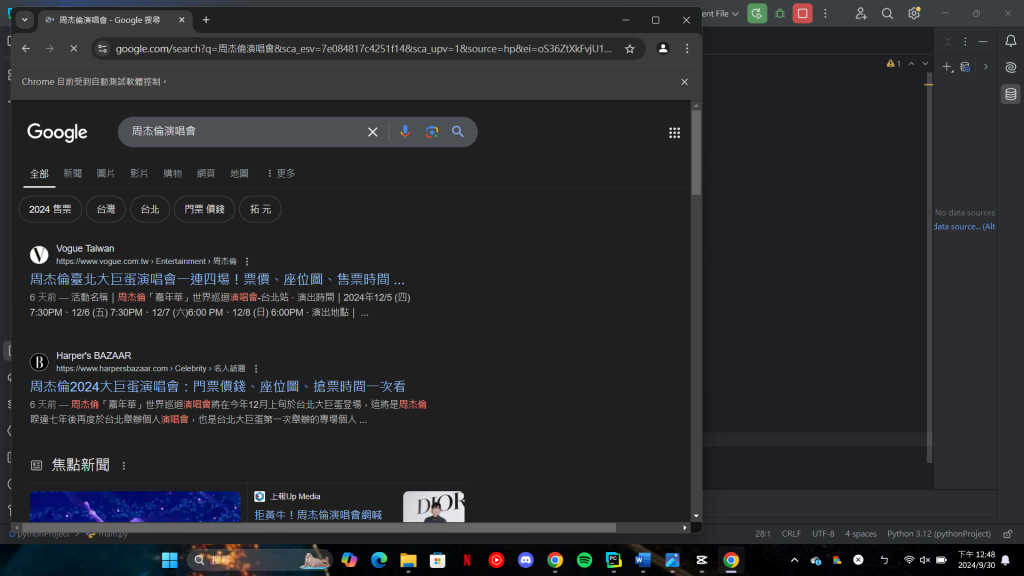The image size is (1024, 576).
Task: Switch to the 網頁 search tab
Action: pos(206,173)
